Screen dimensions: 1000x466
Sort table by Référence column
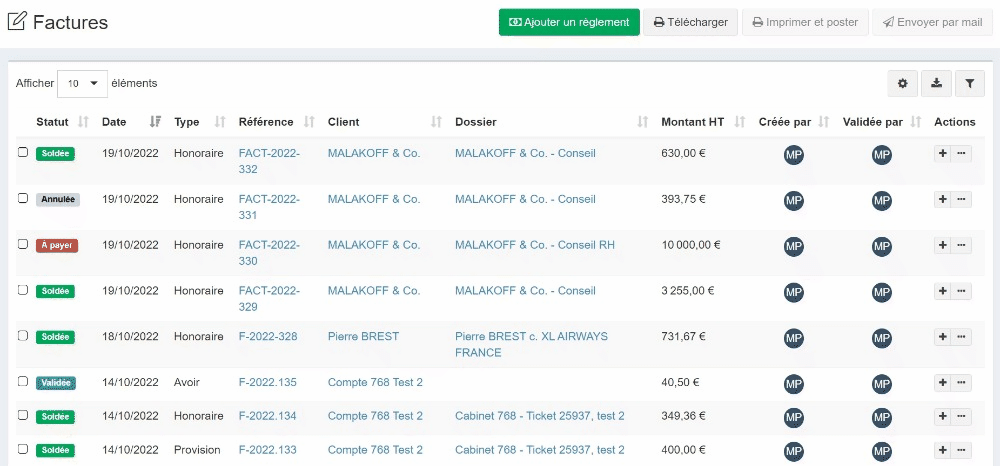(x=277, y=122)
